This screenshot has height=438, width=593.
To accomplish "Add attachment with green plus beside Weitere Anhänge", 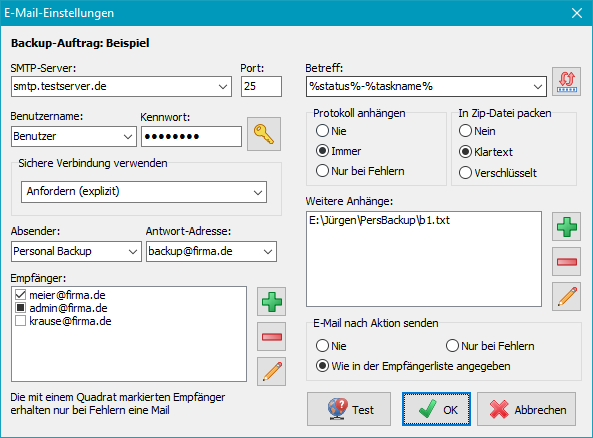I will point(566,227).
